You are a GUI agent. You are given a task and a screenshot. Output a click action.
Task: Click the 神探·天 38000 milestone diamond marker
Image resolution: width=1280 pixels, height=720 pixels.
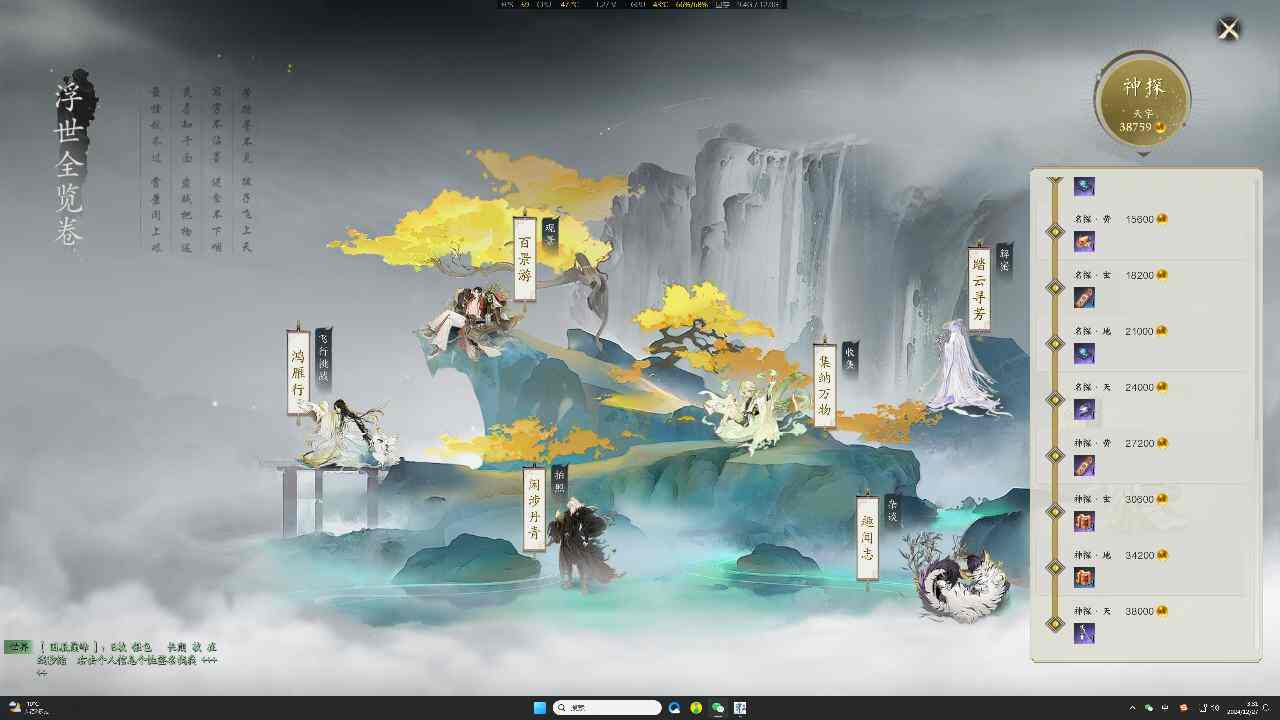click(1054, 624)
